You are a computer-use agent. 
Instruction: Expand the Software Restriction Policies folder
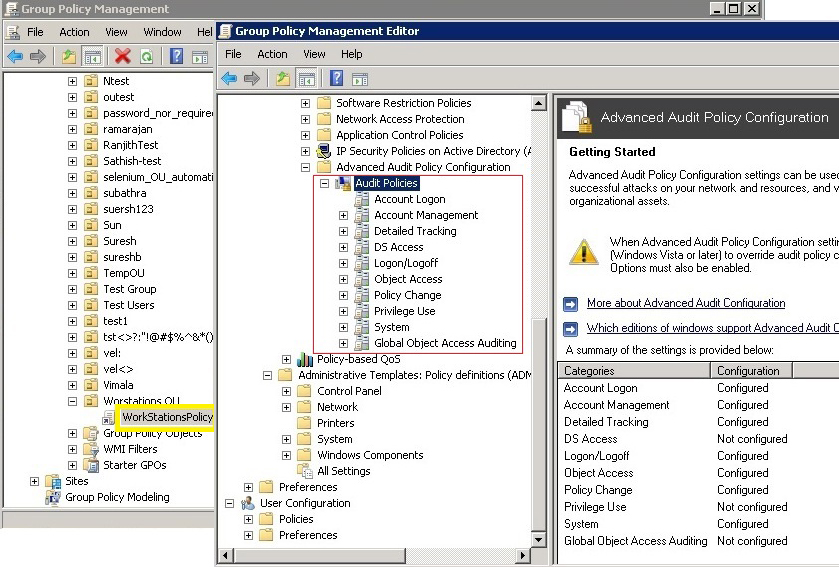point(305,103)
